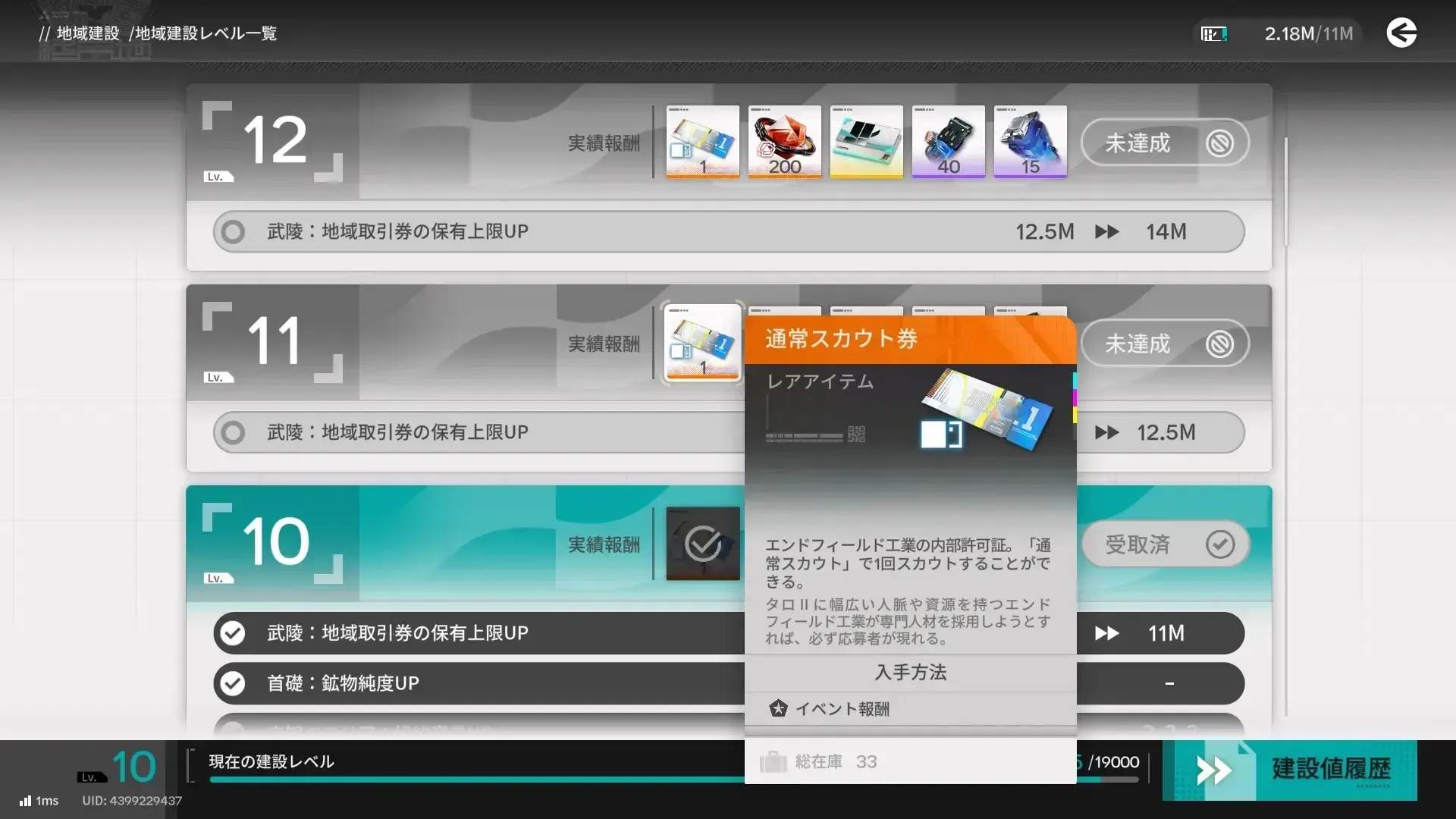Click the 受取済 button for Lv.10
The image size is (1456, 819).
tap(1165, 544)
